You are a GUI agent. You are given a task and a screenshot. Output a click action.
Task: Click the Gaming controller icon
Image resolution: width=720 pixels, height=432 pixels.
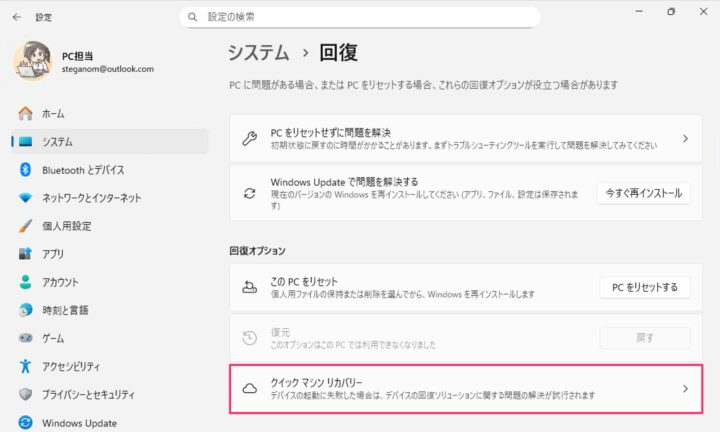(26, 338)
